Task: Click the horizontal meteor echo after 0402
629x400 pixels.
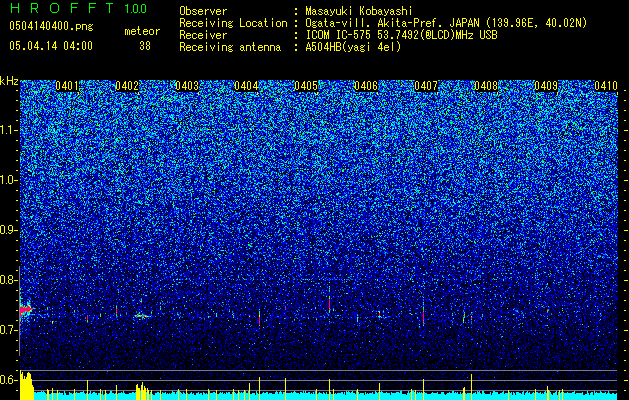Action: pyautogui.click(x=142, y=316)
